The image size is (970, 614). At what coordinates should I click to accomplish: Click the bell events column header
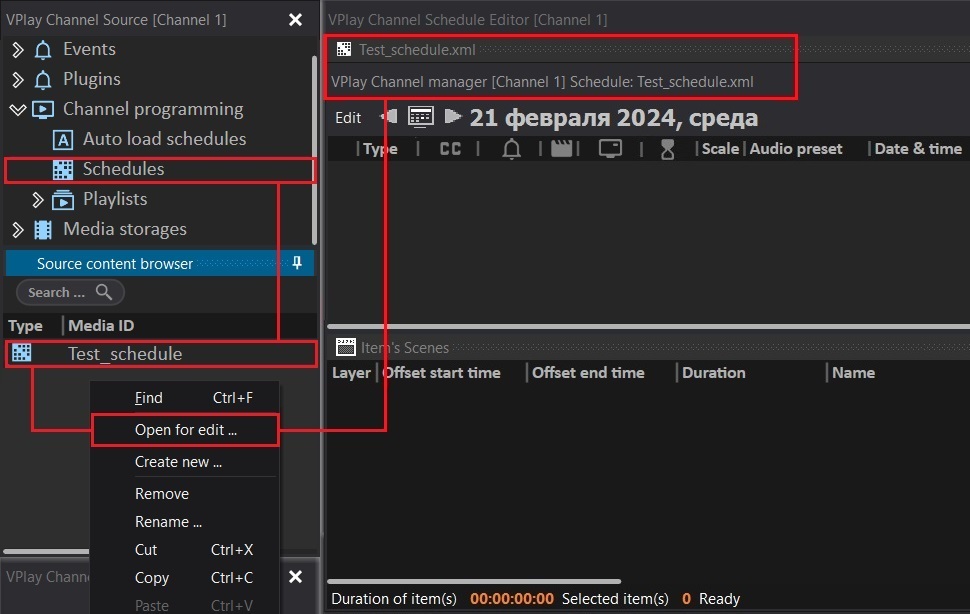click(x=511, y=149)
